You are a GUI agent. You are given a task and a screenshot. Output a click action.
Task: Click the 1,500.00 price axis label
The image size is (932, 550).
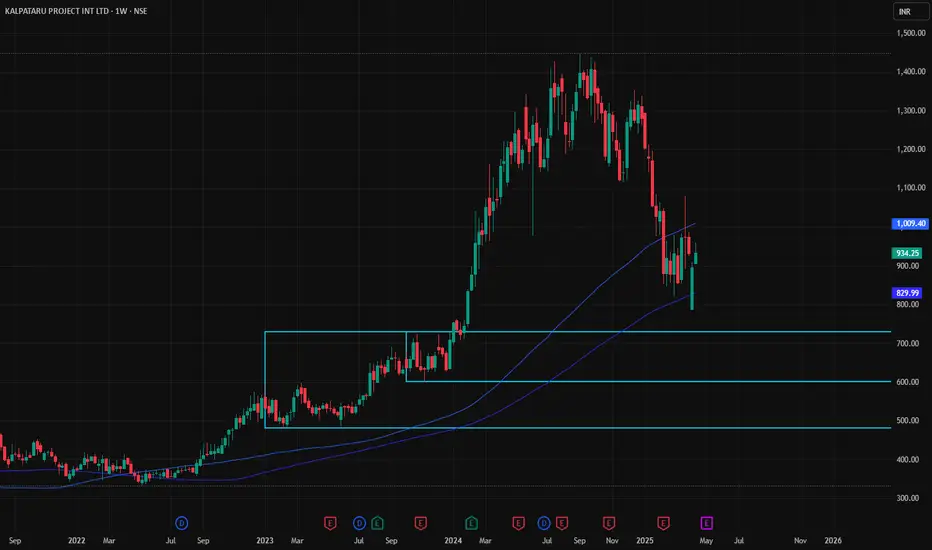(911, 33)
